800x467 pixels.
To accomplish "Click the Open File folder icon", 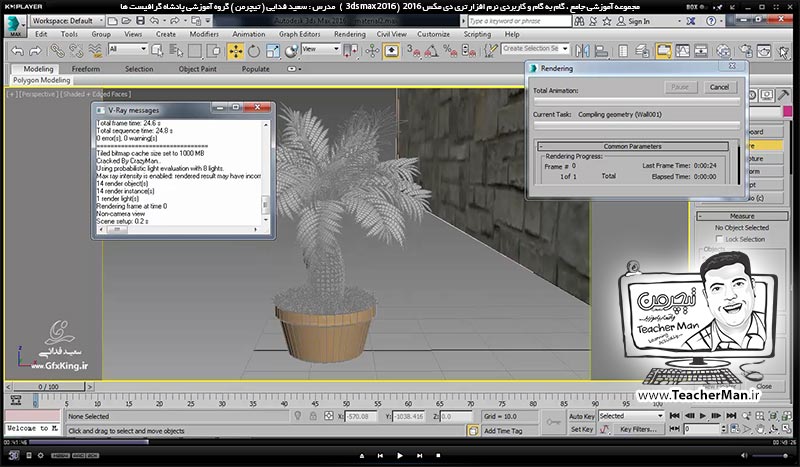I will pyautogui.click(x=127, y=21).
